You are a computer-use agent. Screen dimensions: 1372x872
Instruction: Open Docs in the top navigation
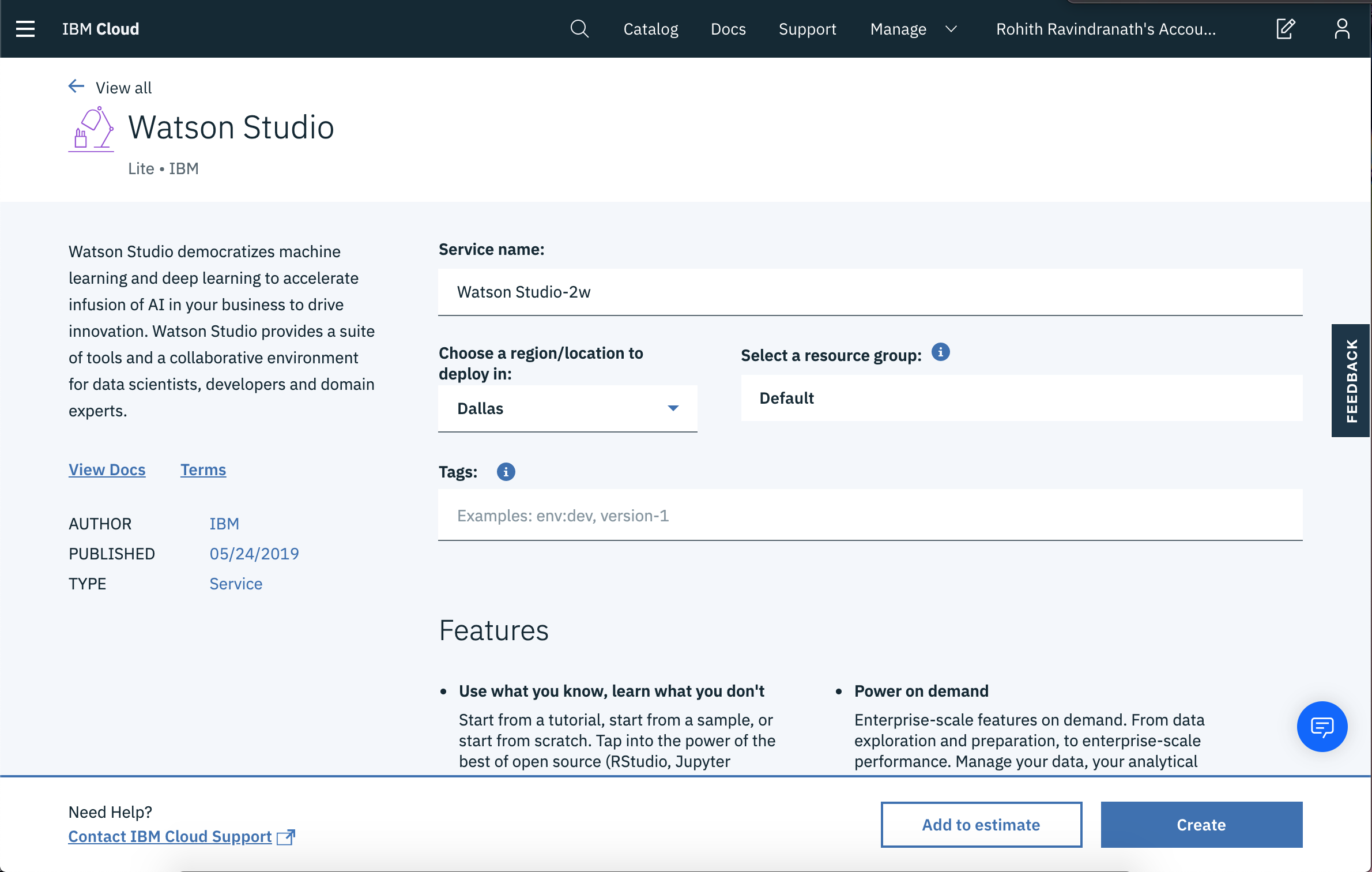(728, 29)
